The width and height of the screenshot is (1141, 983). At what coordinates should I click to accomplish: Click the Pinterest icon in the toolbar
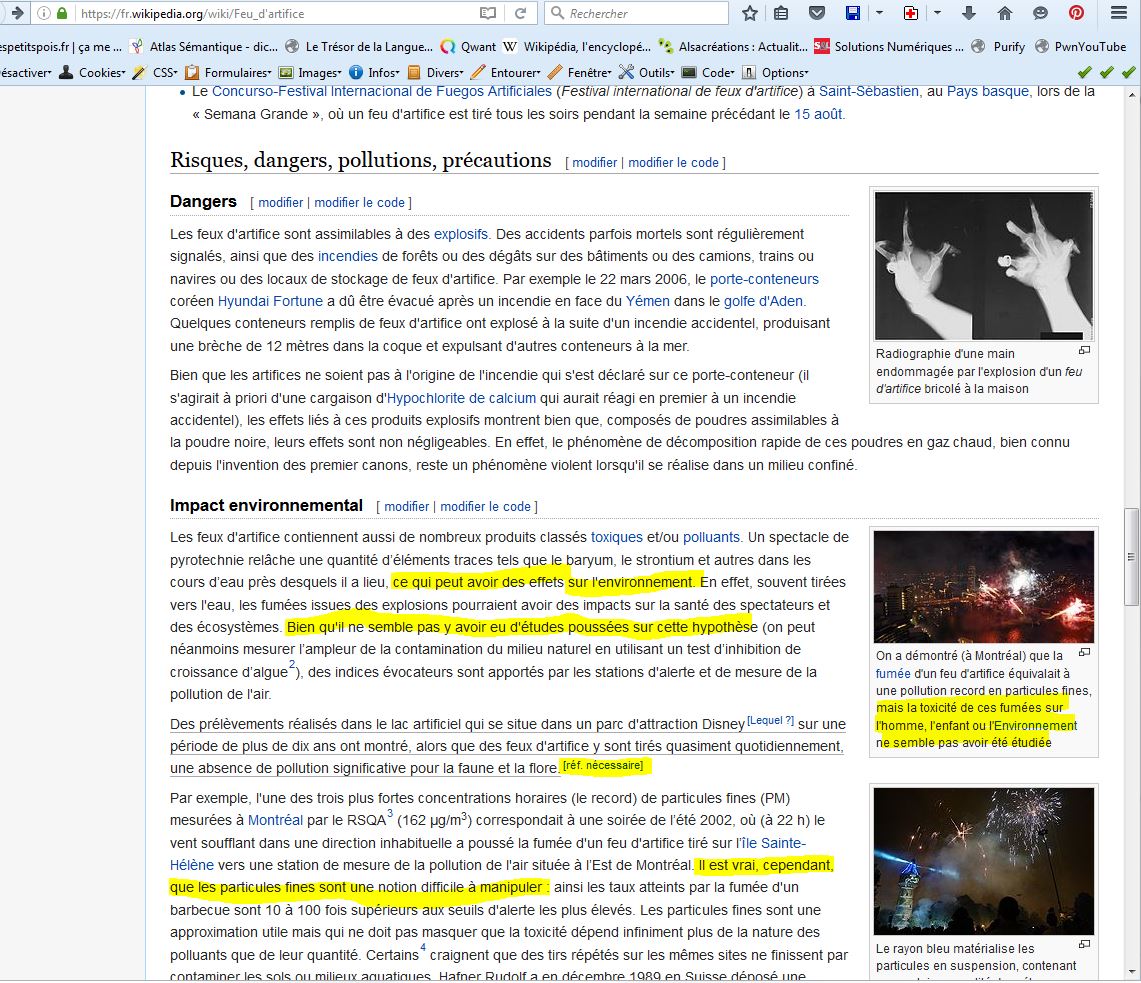point(1076,13)
